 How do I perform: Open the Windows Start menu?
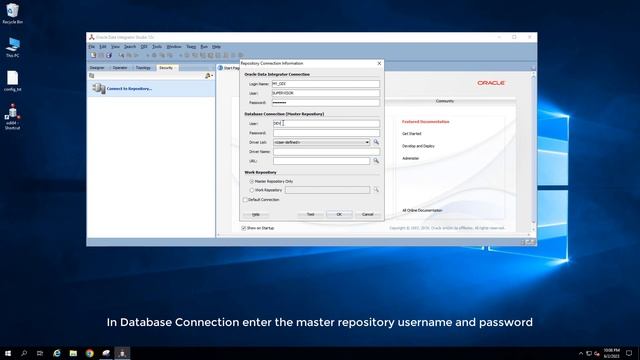tap(8, 353)
